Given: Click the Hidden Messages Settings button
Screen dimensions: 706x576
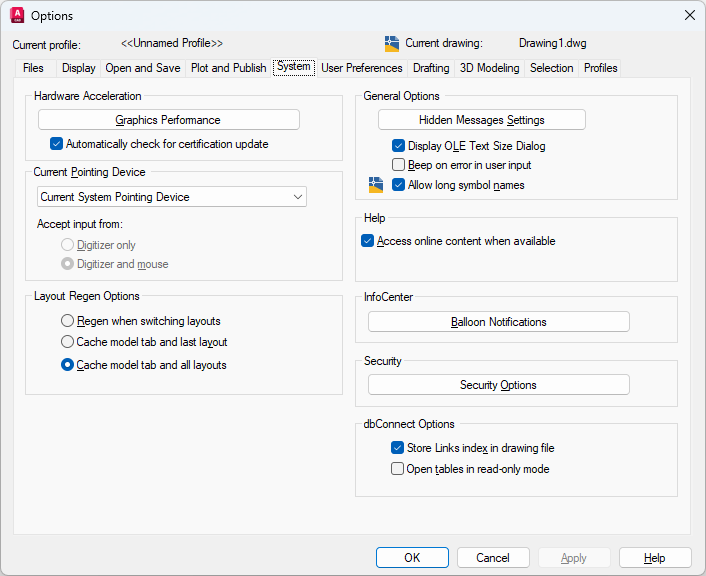Looking at the screenshot, I should coord(482,120).
